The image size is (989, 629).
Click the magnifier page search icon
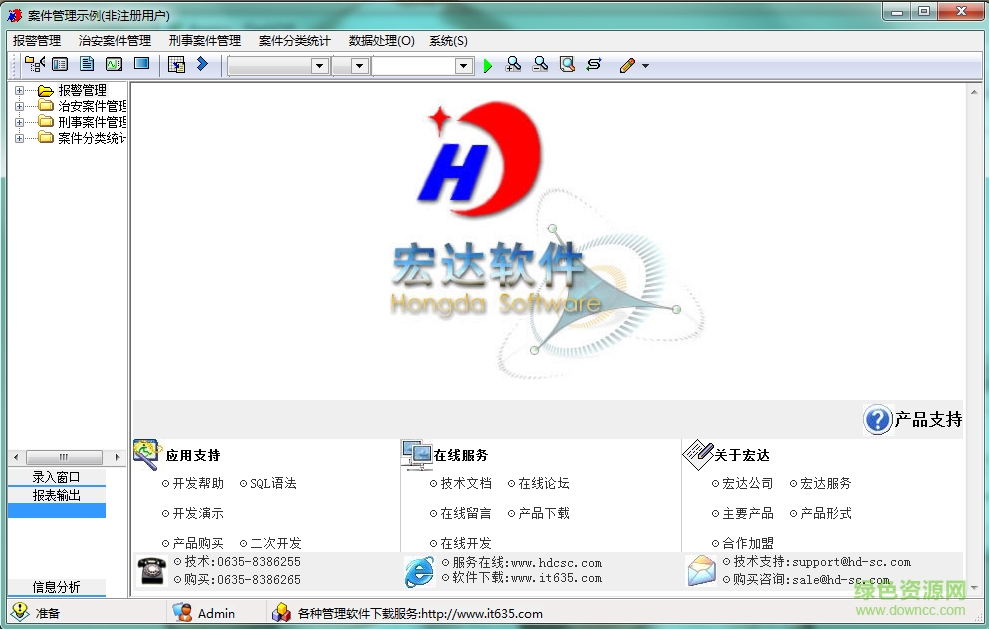pos(567,64)
